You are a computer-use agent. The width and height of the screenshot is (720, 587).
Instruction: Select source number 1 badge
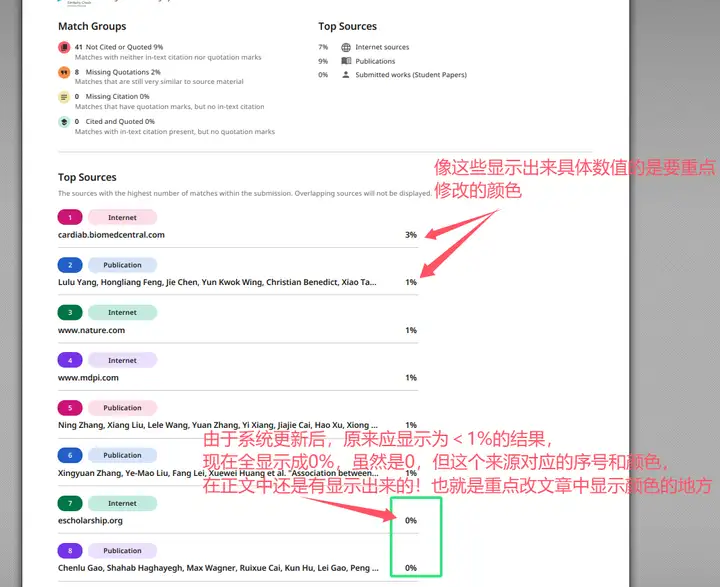[70, 217]
